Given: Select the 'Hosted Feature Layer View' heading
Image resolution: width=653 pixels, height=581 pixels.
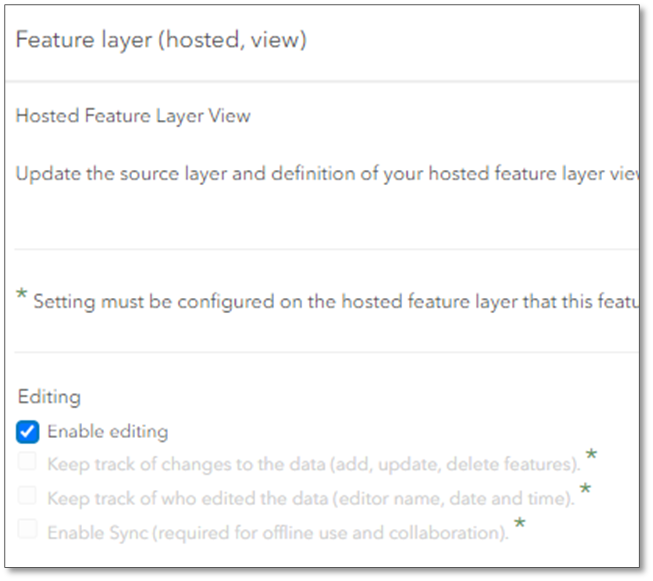Looking at the screenshot, I should [133, 116].
